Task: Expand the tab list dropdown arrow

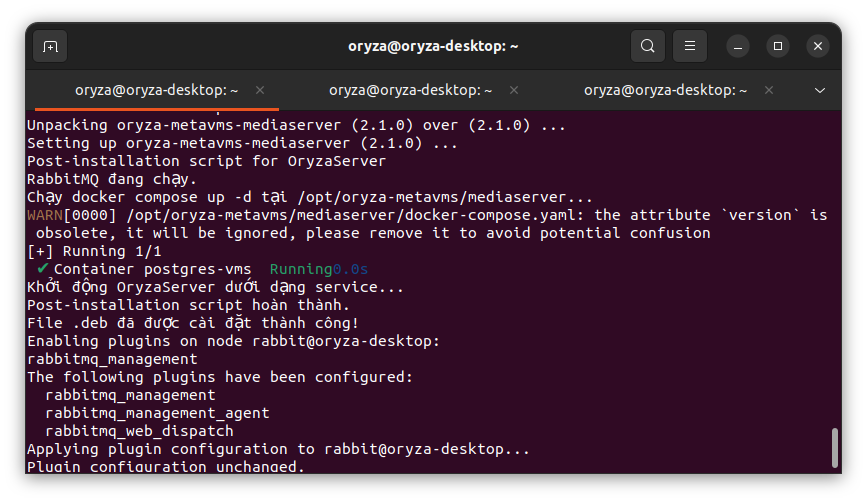Action: coord(819,90)
